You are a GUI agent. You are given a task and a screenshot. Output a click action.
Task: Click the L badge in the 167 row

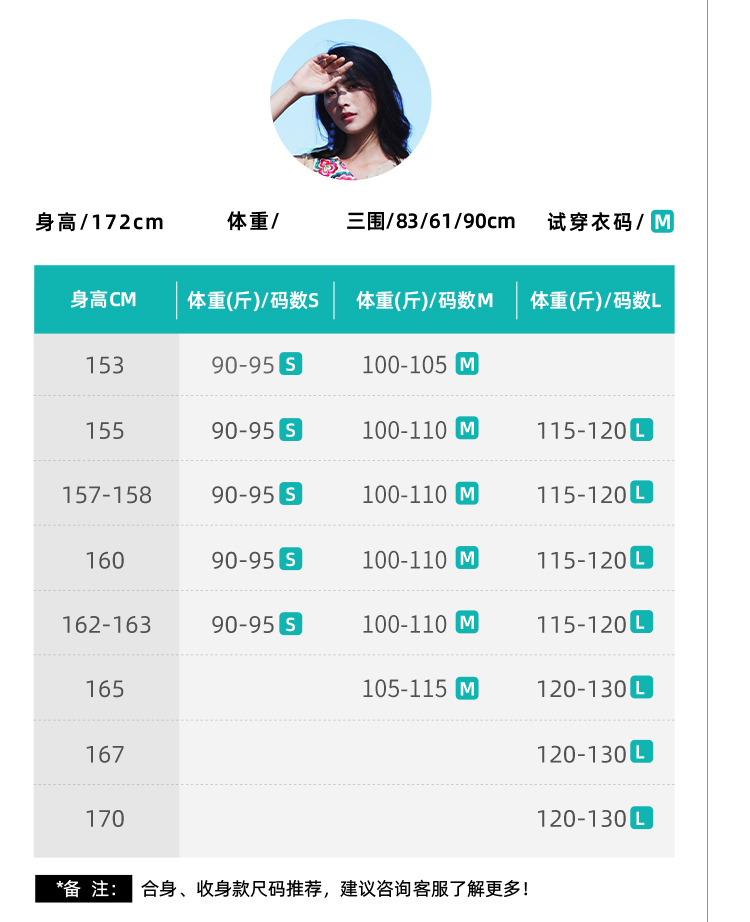click(x=641, y=753)
